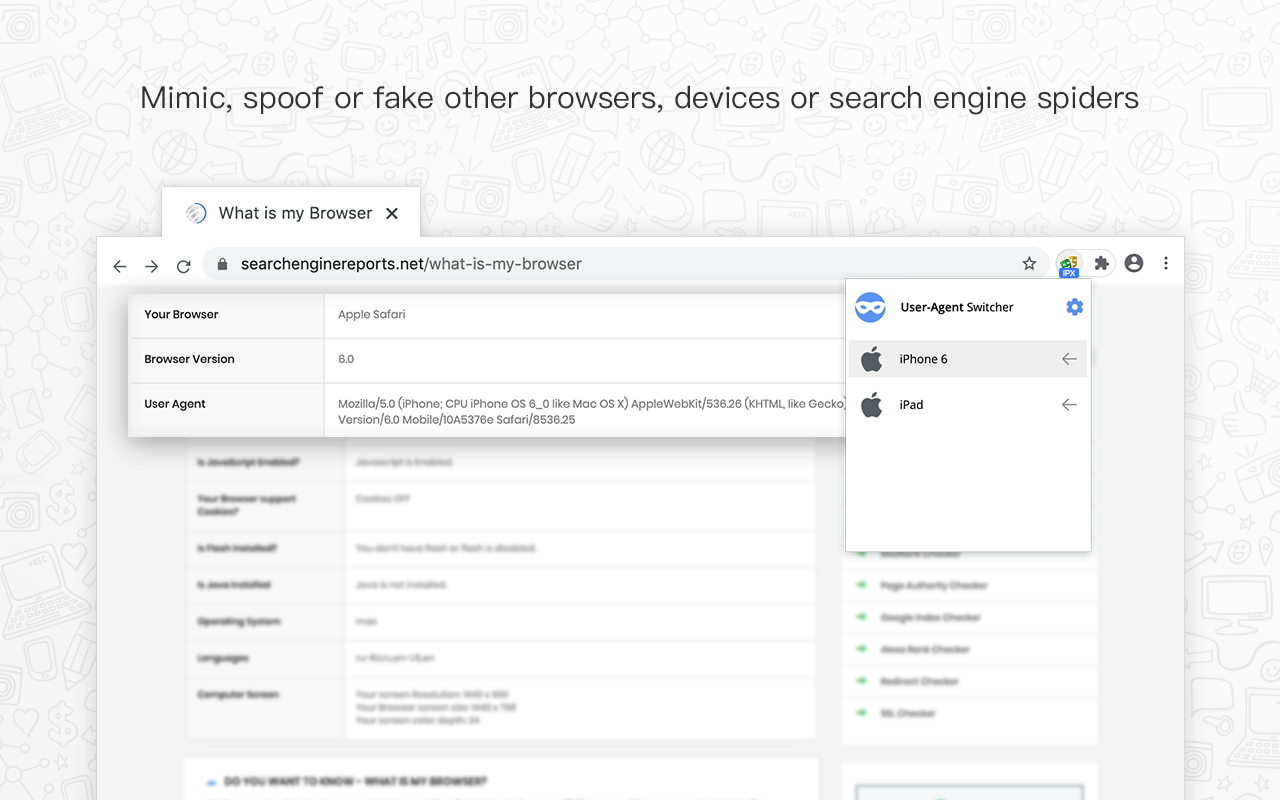Image resolution: width=1280 pixels, height=800 pixels.
Task: Open the Chrome extensions puzzle icon
Action: [1101, 263]
